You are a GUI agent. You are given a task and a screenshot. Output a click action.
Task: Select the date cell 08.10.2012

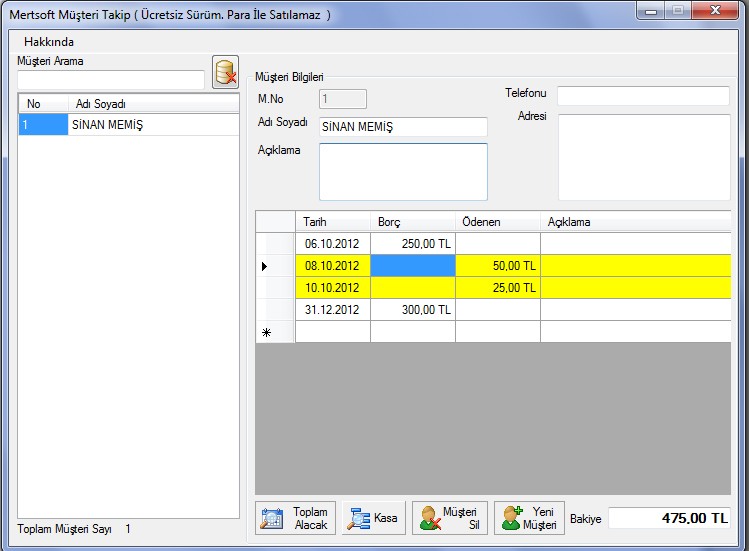coord(333,266)
